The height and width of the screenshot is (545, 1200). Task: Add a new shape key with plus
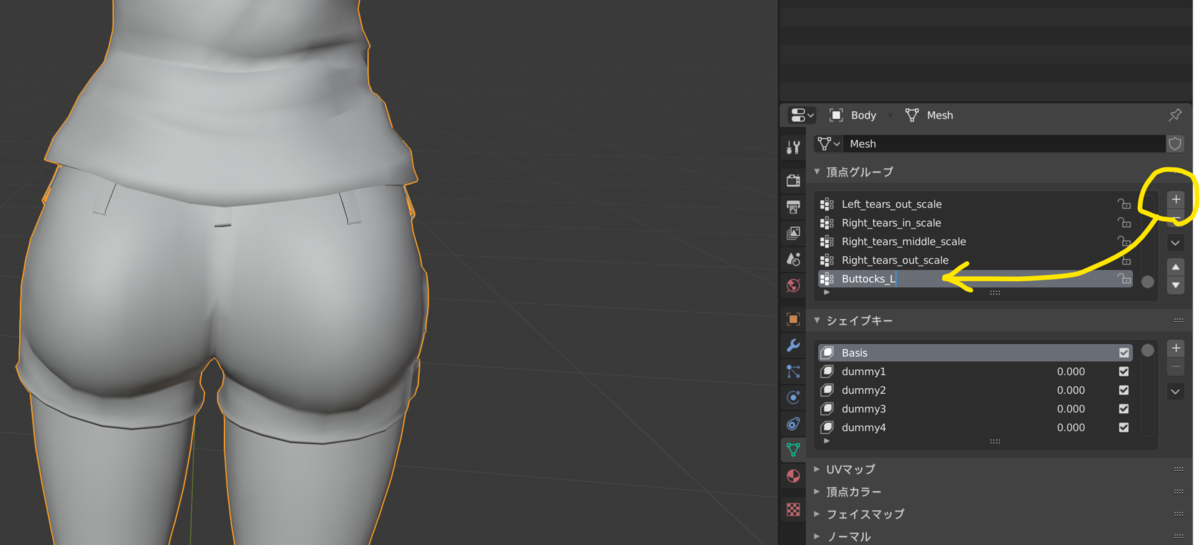[1176, 348]
